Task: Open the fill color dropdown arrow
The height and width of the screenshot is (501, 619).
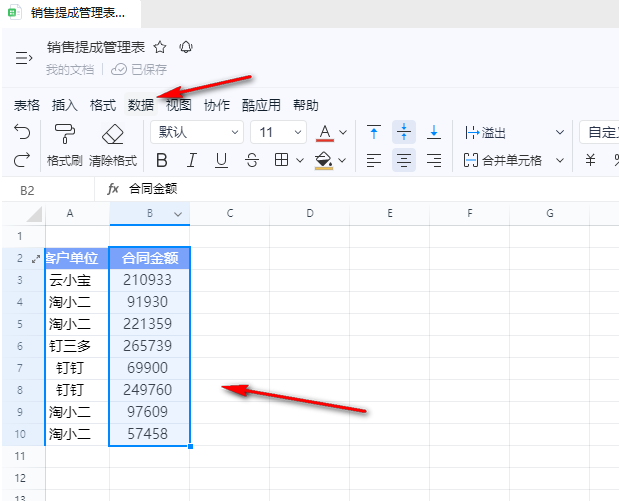Action: point(342,160)
